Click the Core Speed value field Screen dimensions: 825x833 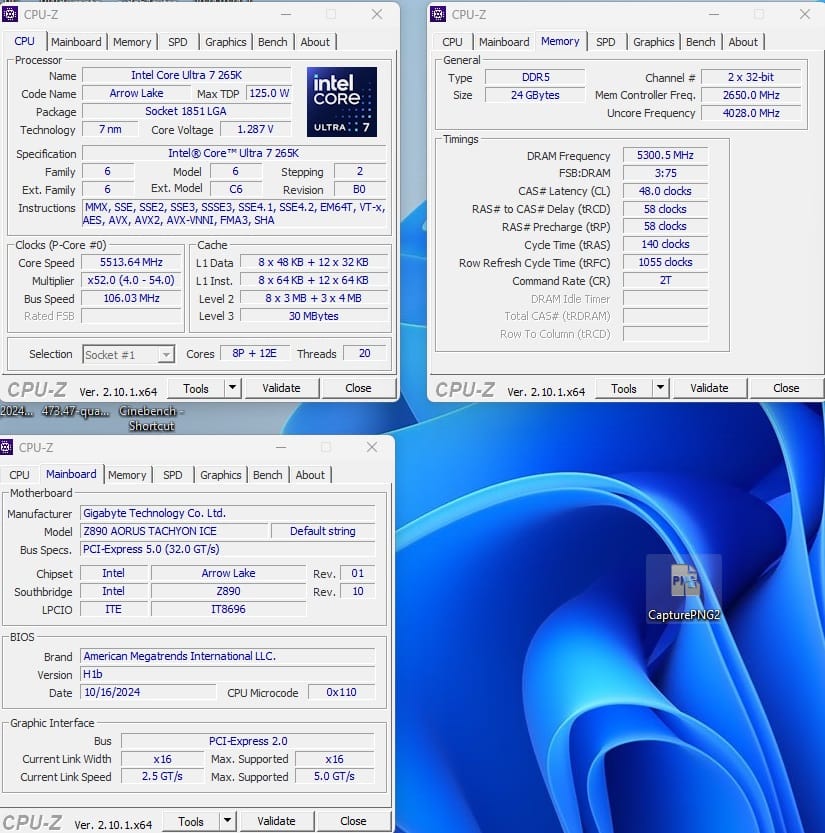point(131,263)
